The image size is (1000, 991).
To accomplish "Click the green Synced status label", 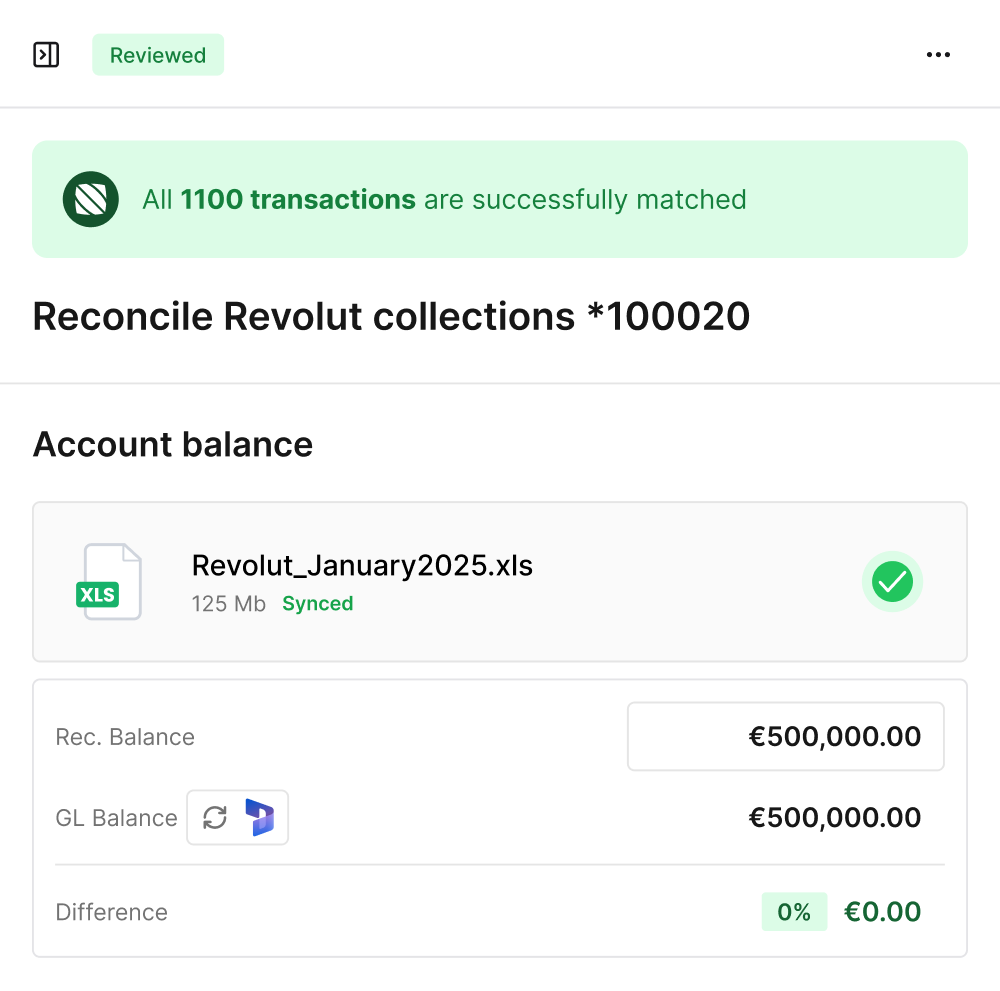I will point(317,604).
